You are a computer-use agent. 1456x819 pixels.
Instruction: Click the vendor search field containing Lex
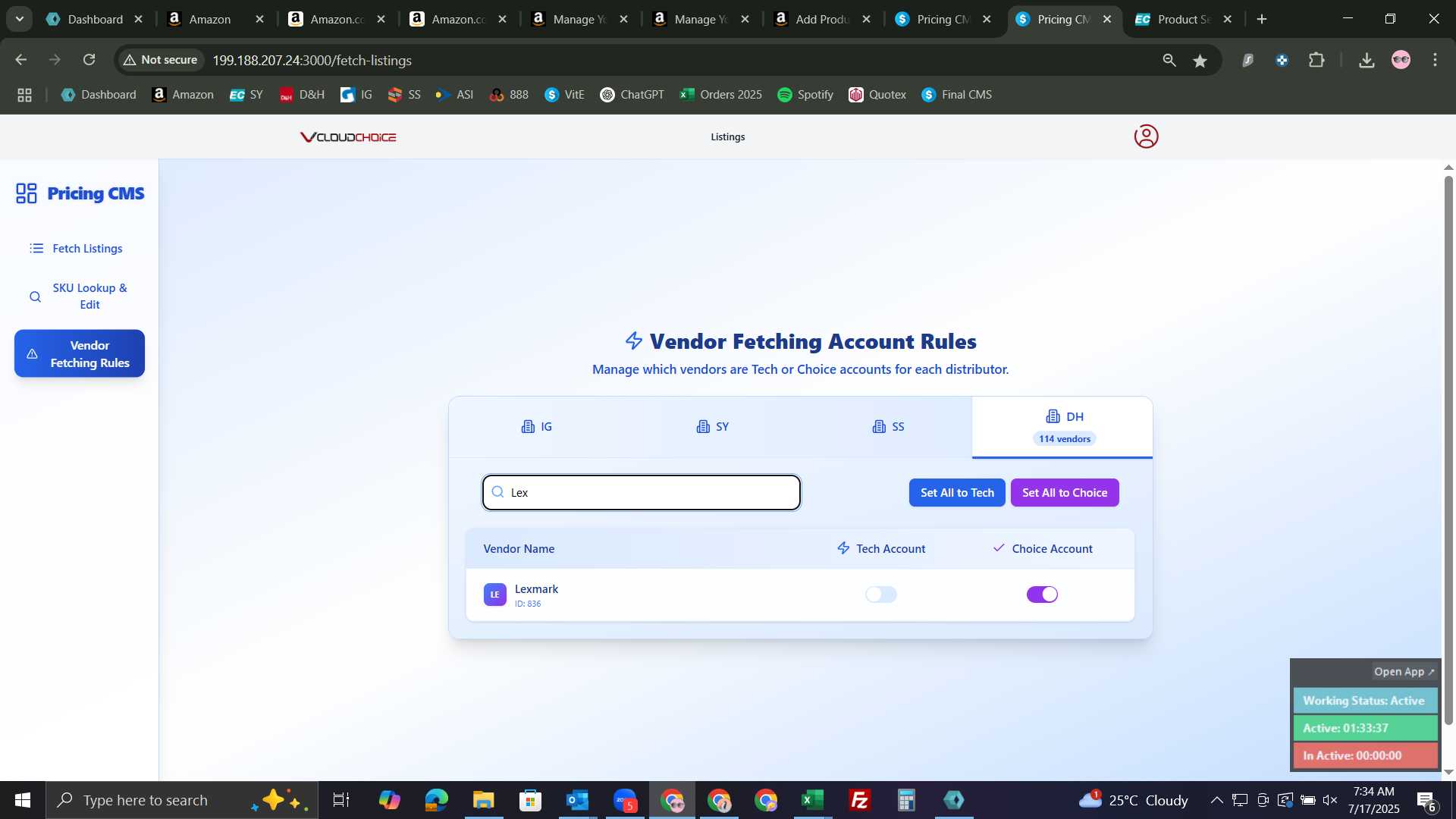[x=642, y=493]
